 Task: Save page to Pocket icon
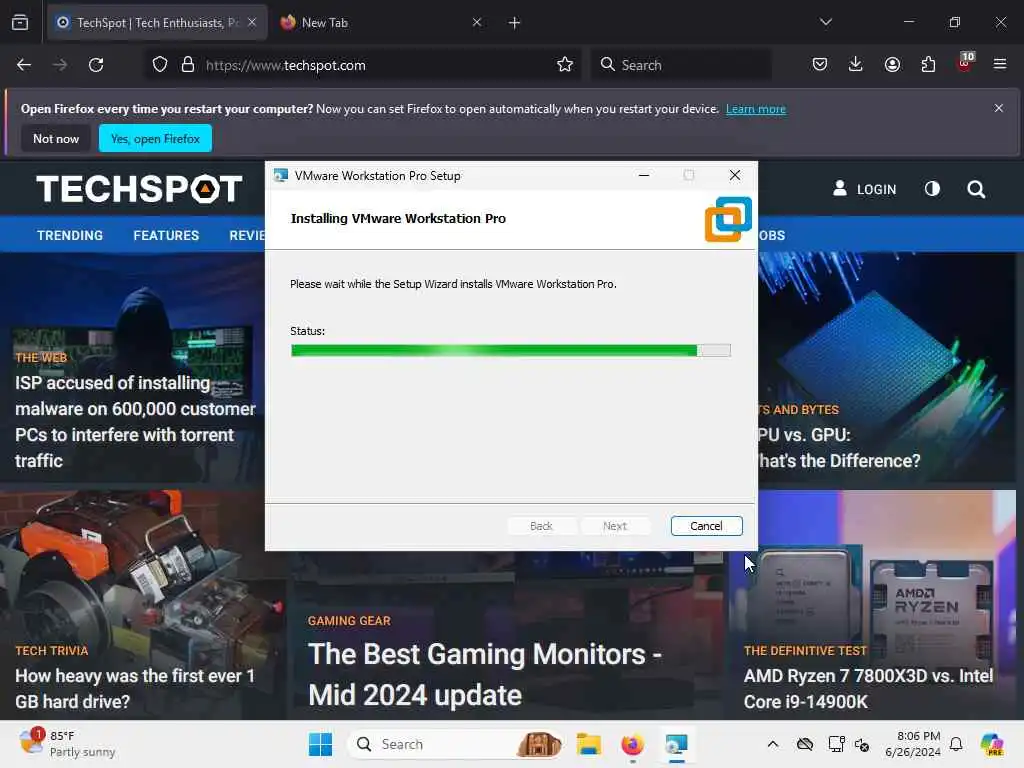[x=820, y=64]
